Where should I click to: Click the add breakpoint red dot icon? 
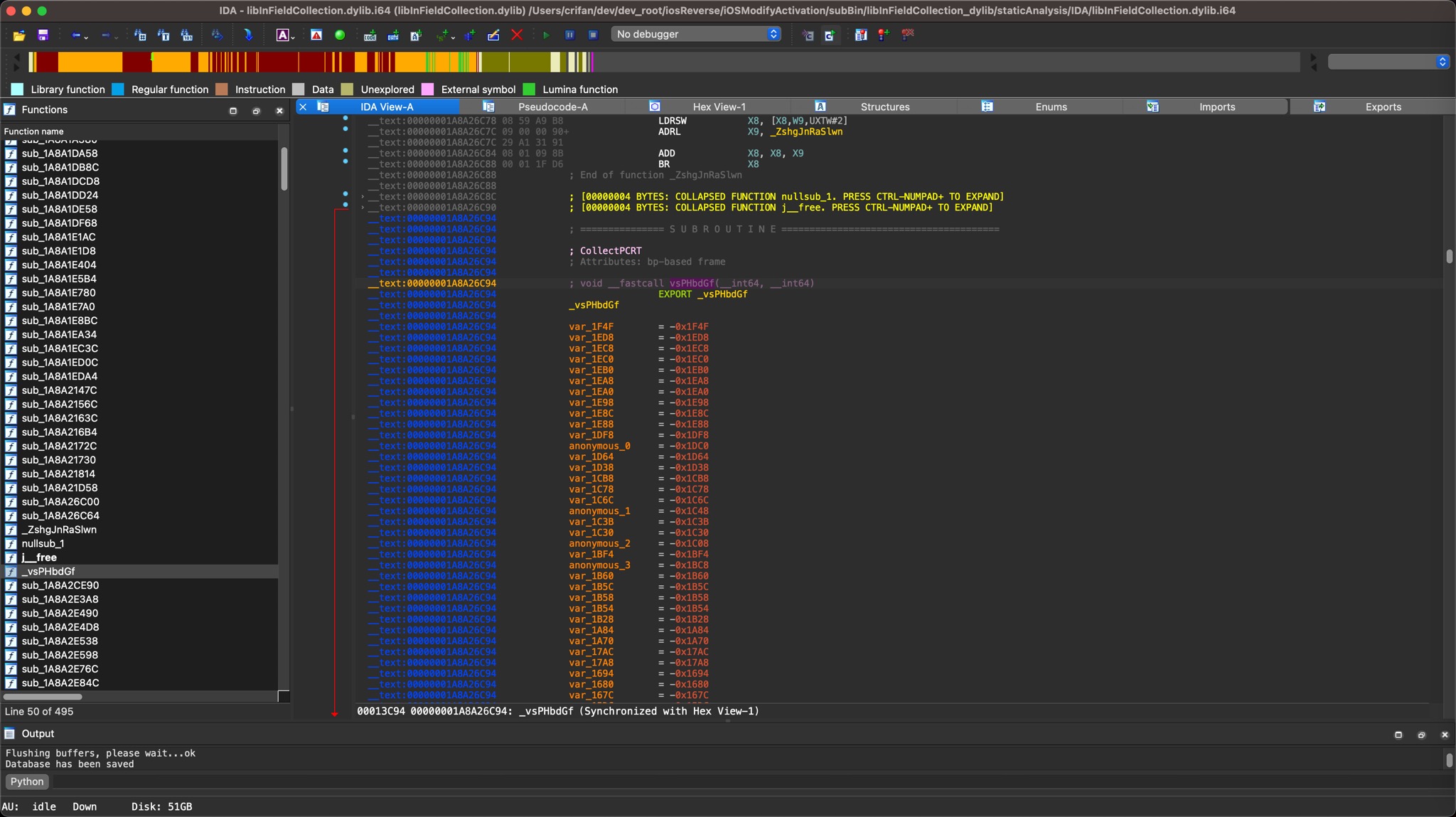[x=884, y=35]
